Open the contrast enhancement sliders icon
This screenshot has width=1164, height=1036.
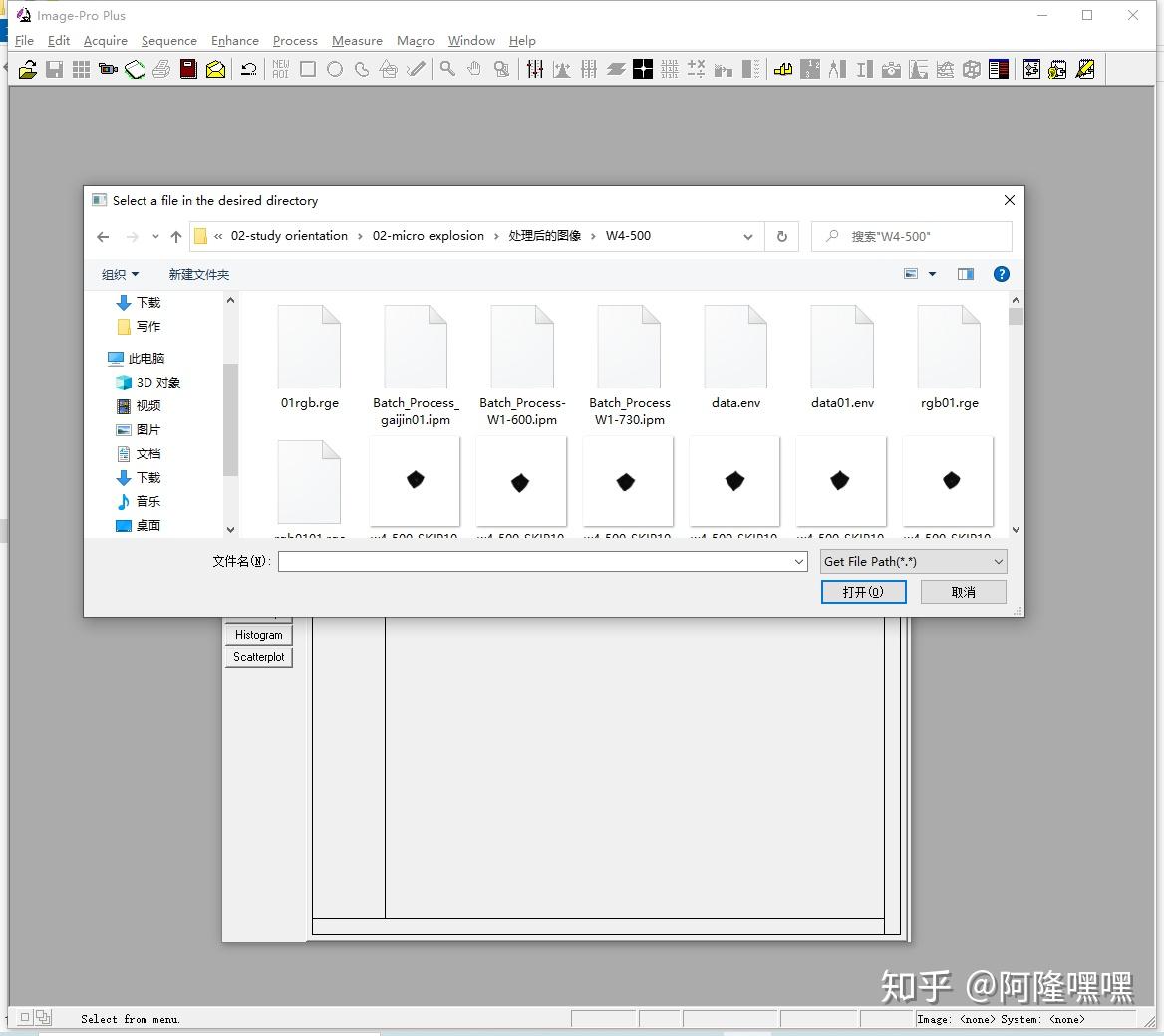tap(535, 69)
